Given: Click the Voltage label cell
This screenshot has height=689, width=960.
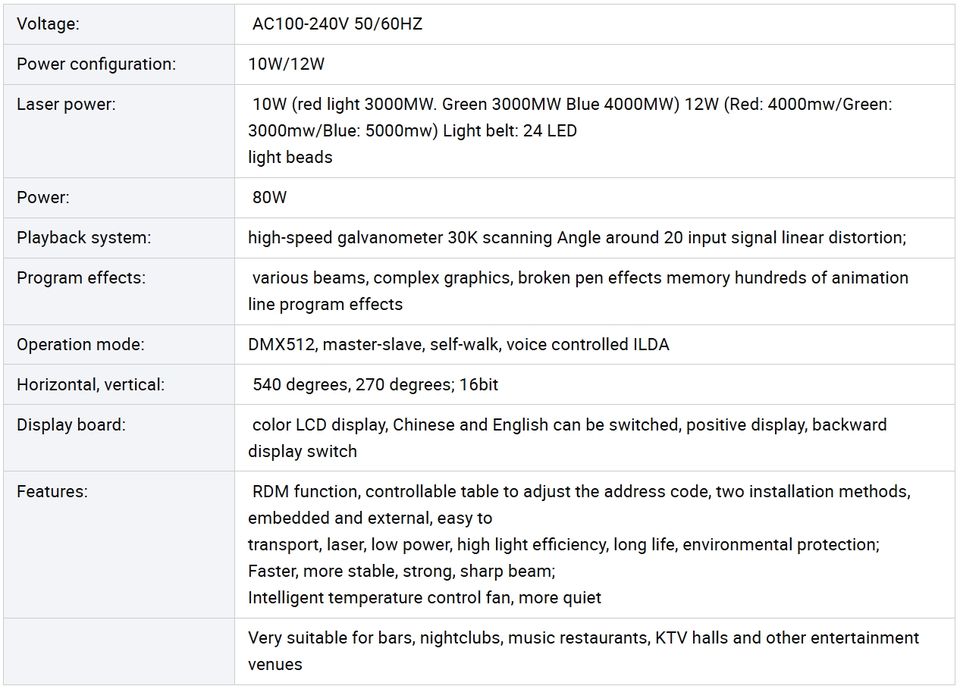Looking at the screenshot, I should (119, 24).
